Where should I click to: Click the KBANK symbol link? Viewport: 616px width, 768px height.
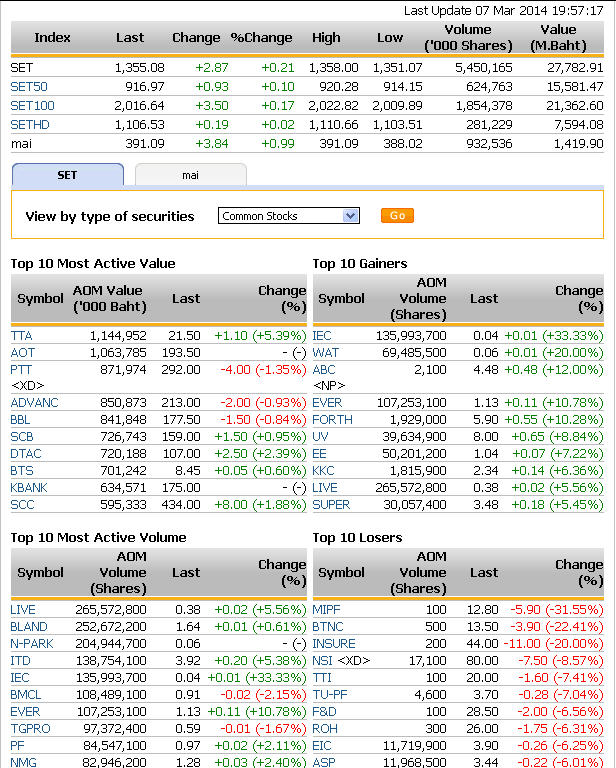pyautogui.click(x=29, y=488)
